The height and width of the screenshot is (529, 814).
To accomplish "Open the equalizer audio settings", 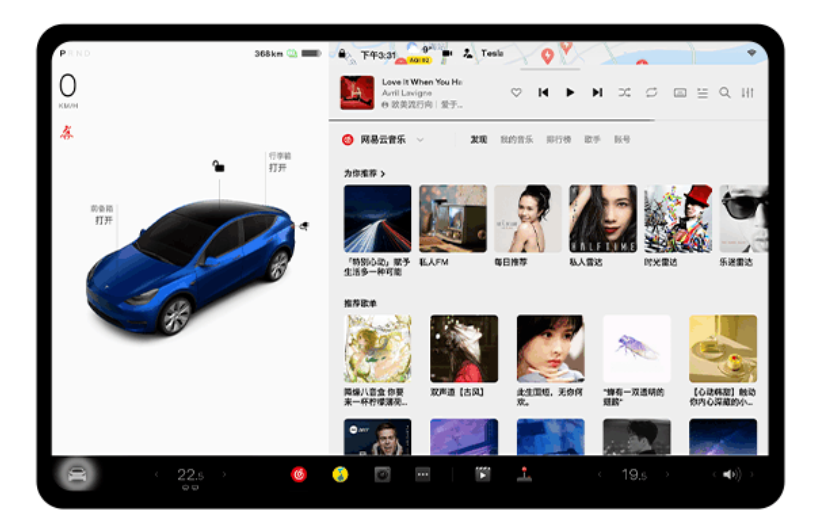I will click(x=748, y=92).
